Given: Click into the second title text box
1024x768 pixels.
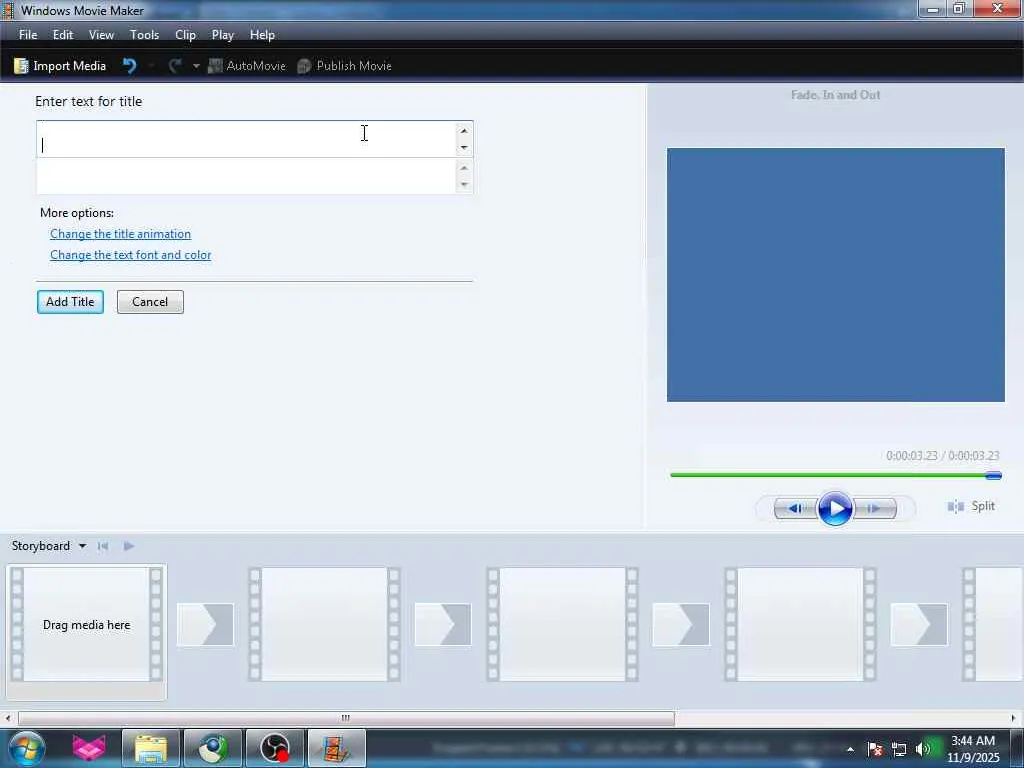Looking at the screenshot, I should pos(246,176).
